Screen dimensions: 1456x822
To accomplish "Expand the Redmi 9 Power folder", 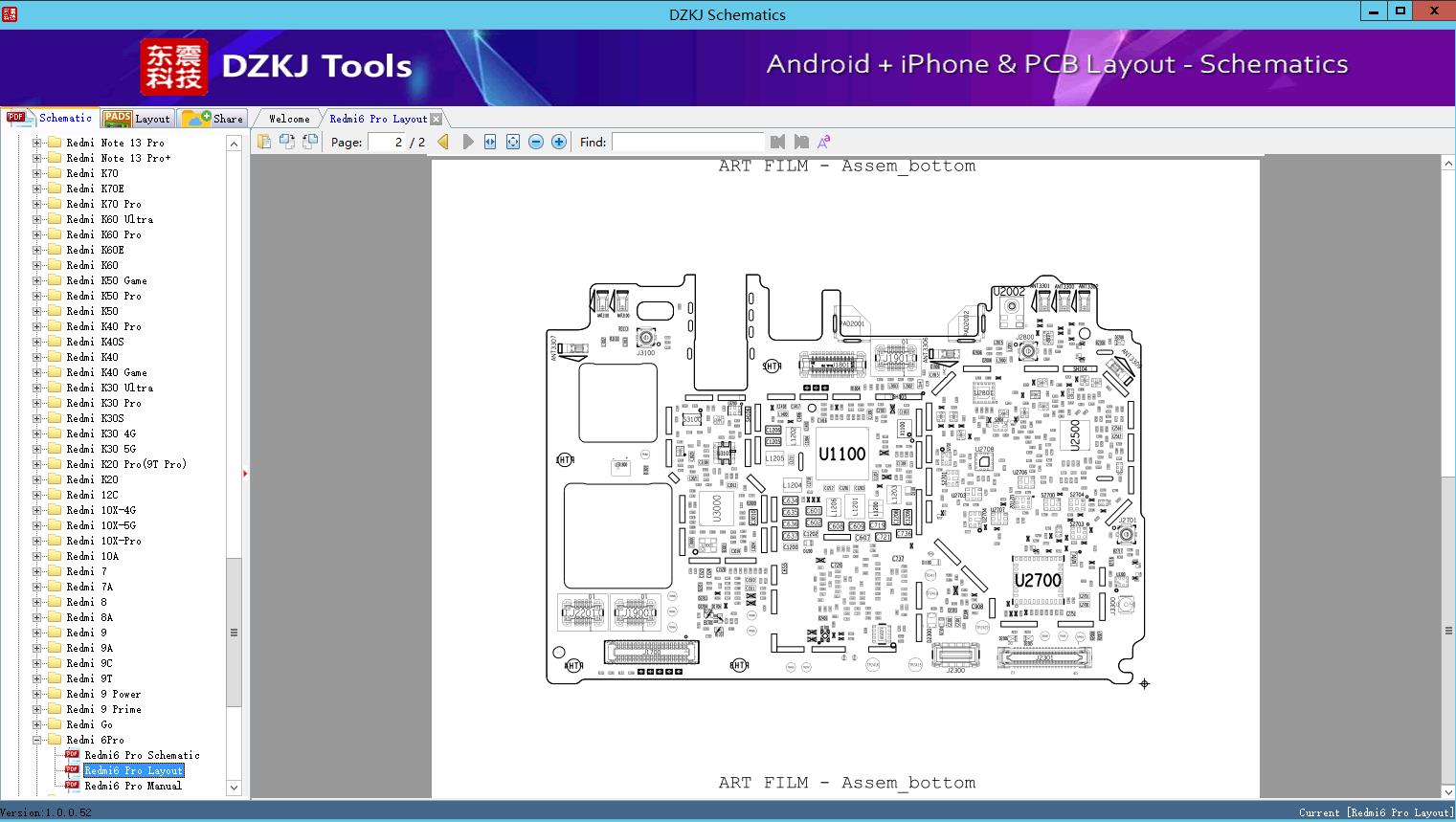I will coord(37,694).
